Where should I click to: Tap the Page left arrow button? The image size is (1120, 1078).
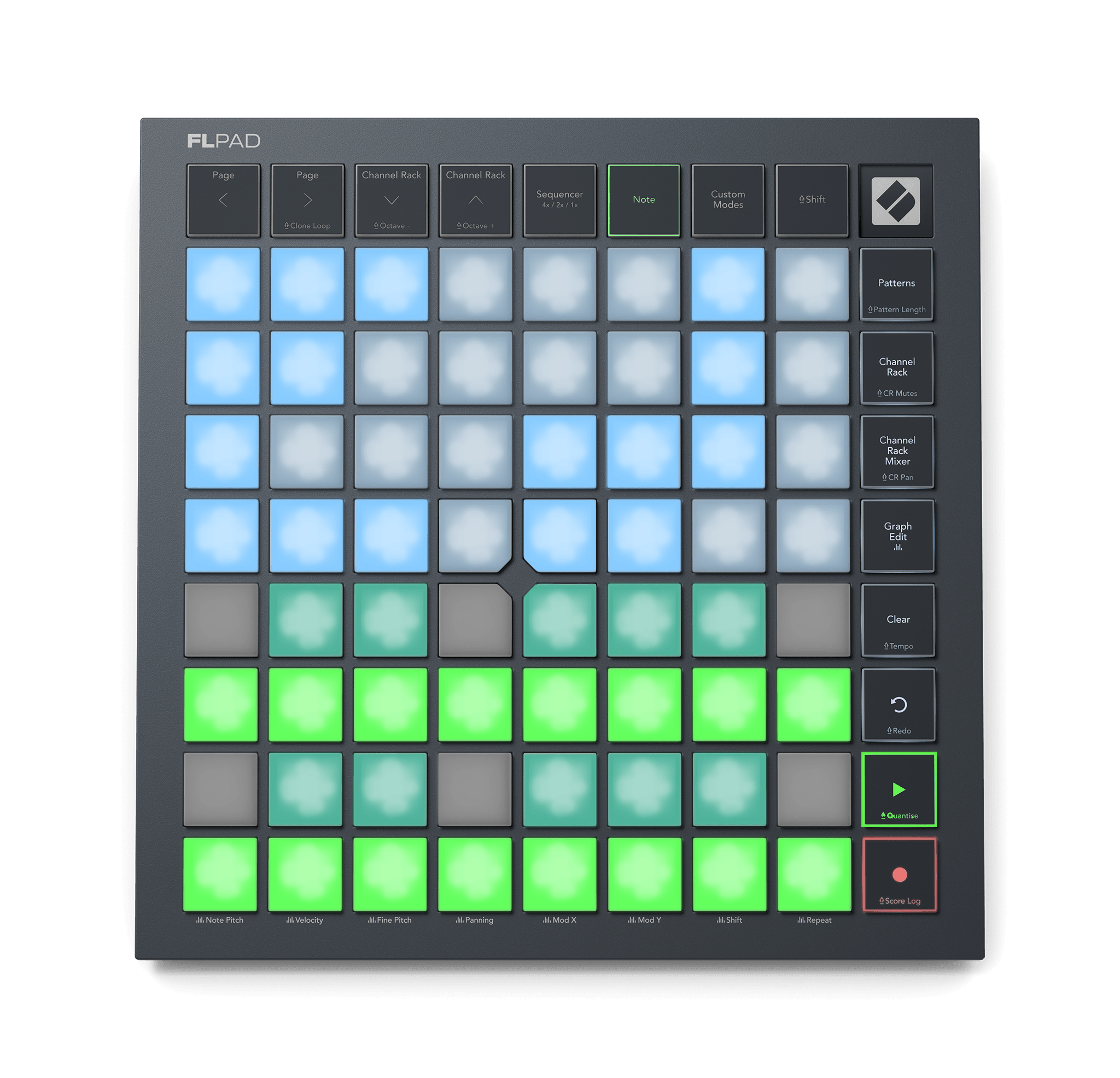click(224, 201)
